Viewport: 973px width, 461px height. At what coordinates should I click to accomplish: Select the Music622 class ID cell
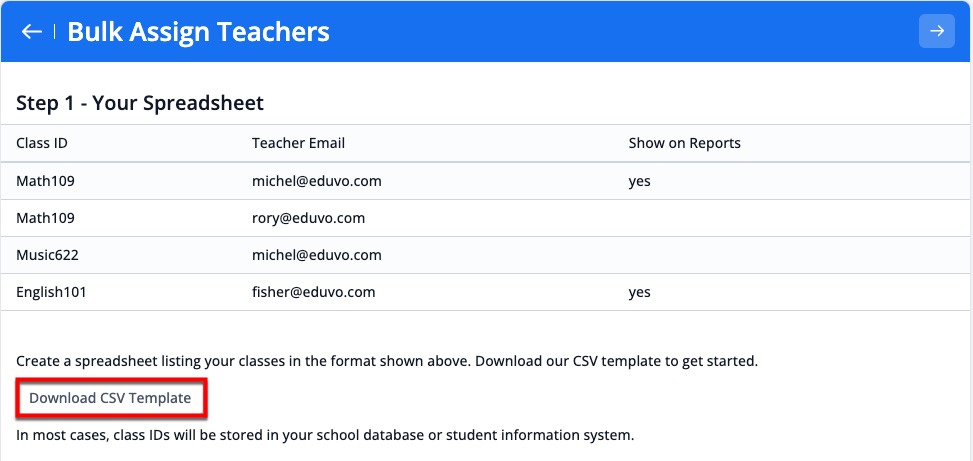click(x=47, y=255)
